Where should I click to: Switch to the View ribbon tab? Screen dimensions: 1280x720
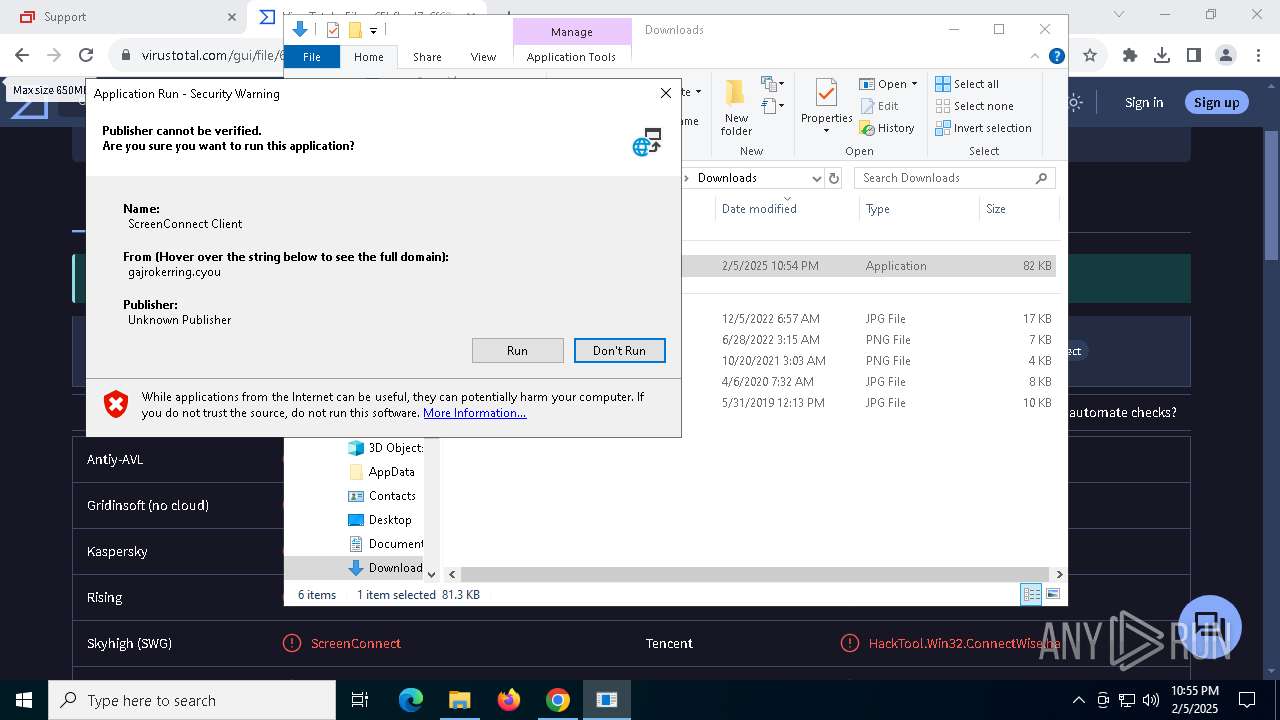[483, 57]
